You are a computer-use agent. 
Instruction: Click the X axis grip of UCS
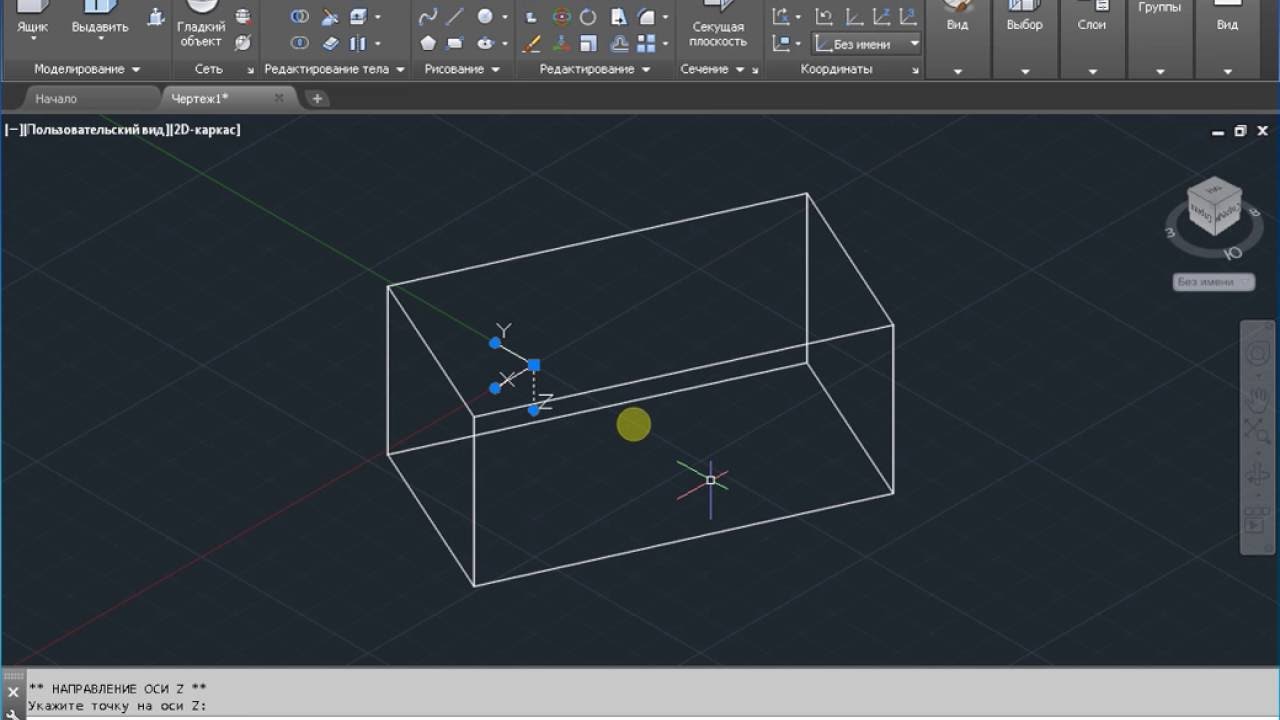point(495,388)
